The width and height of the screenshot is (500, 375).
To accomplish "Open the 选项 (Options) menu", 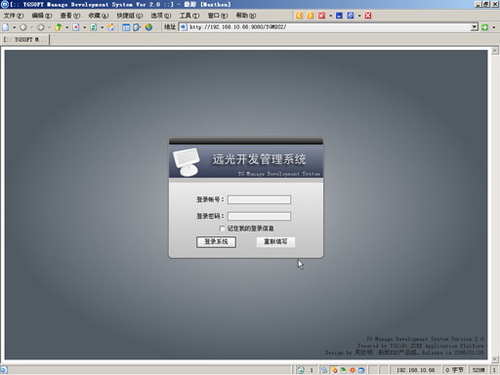I will pos(161,16).
